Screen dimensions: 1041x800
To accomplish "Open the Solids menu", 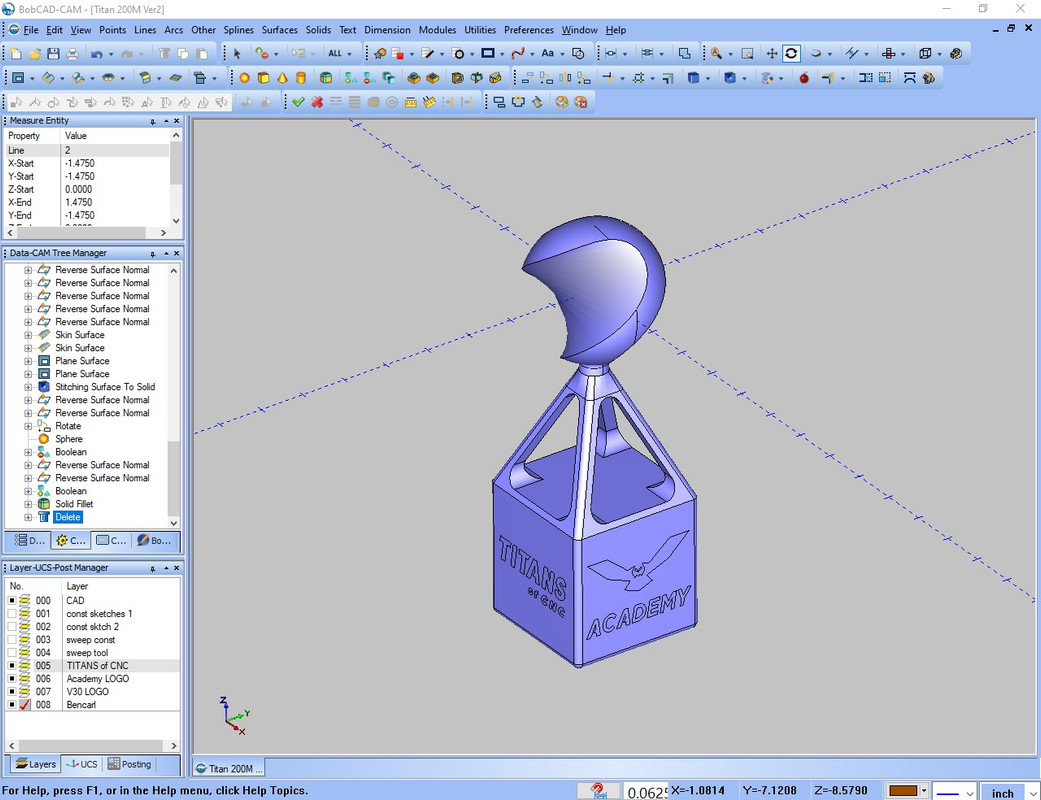I will [x=318, y=30].
